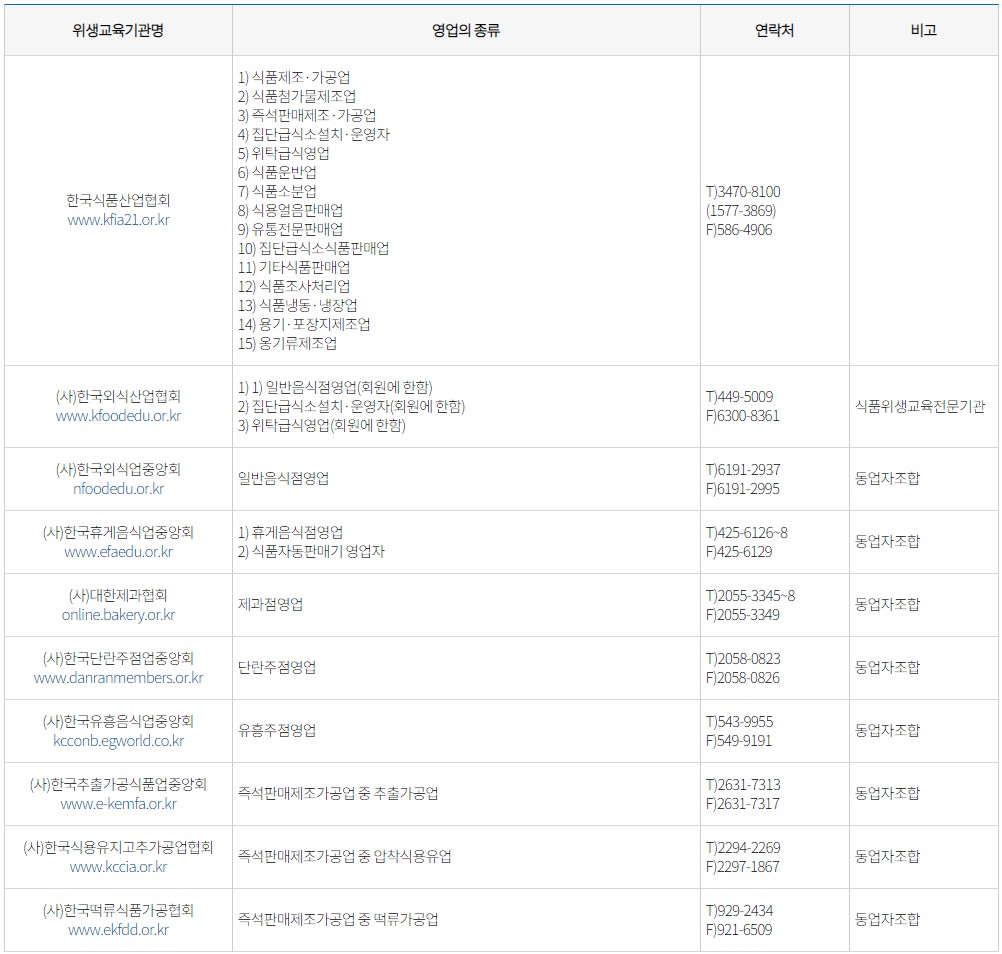
Task: Click the T)449-5009 phone number
Action: point(739,397)
